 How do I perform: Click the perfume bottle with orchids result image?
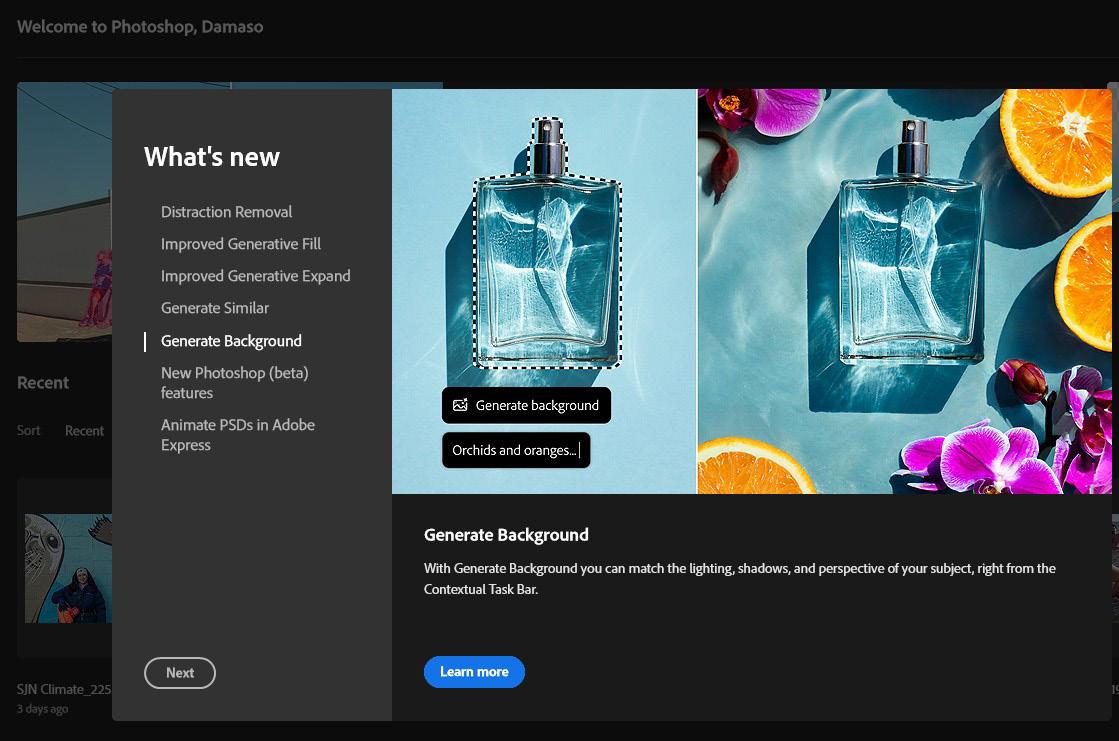coord(905,291)
